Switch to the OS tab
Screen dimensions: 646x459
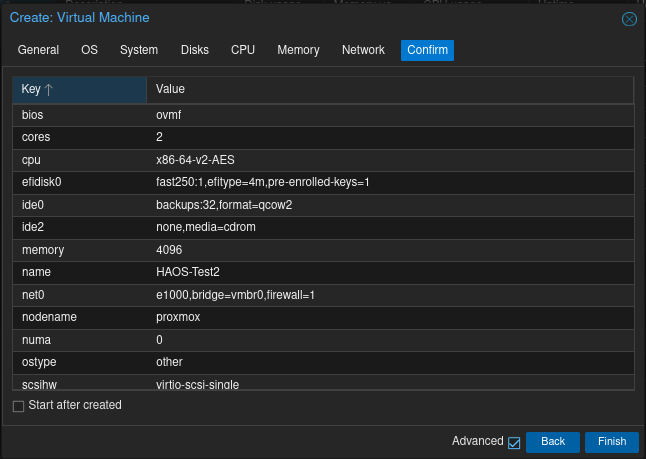(89, 50)
